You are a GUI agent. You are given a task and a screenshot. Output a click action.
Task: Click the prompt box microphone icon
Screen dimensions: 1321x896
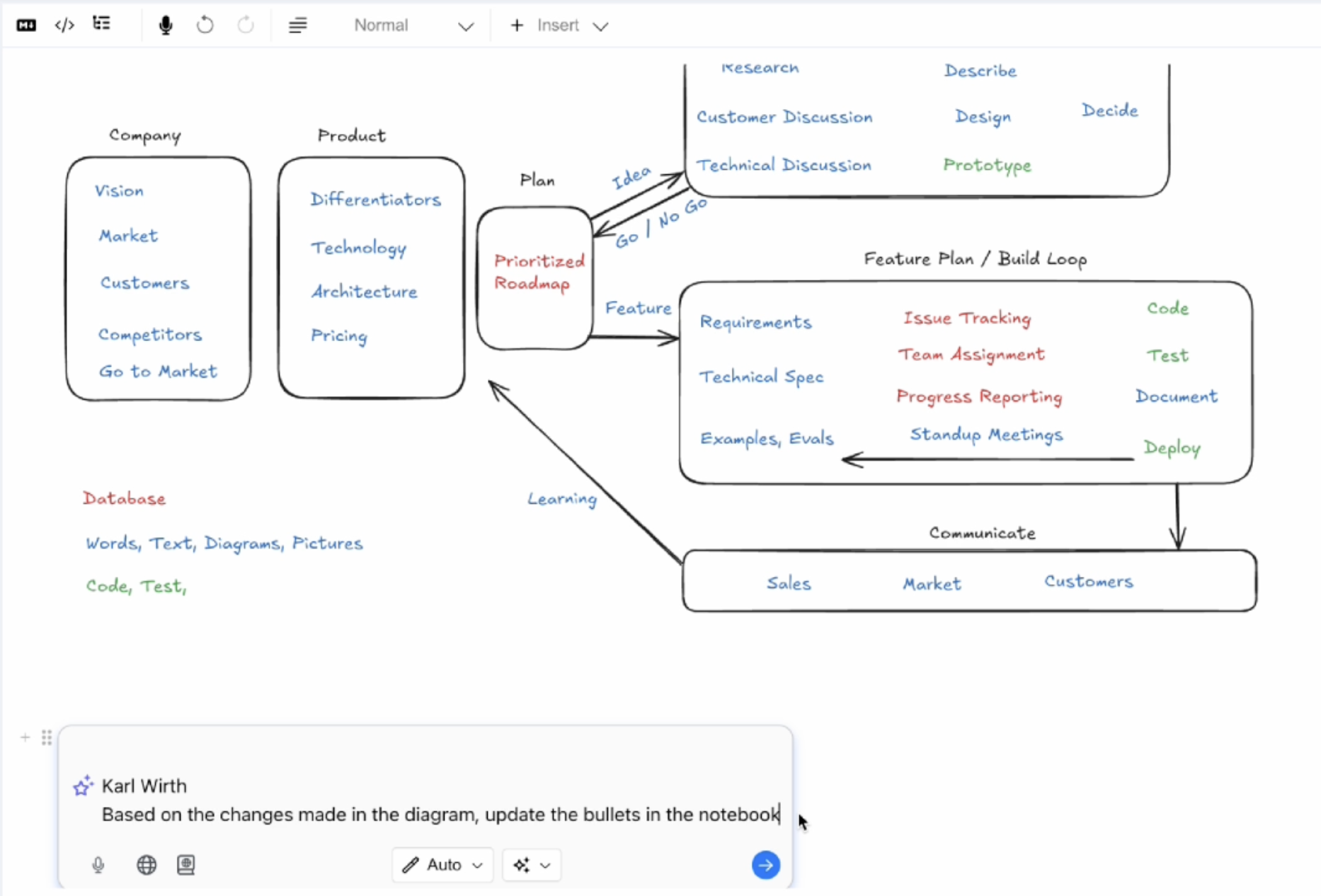[x=98, y=865]
